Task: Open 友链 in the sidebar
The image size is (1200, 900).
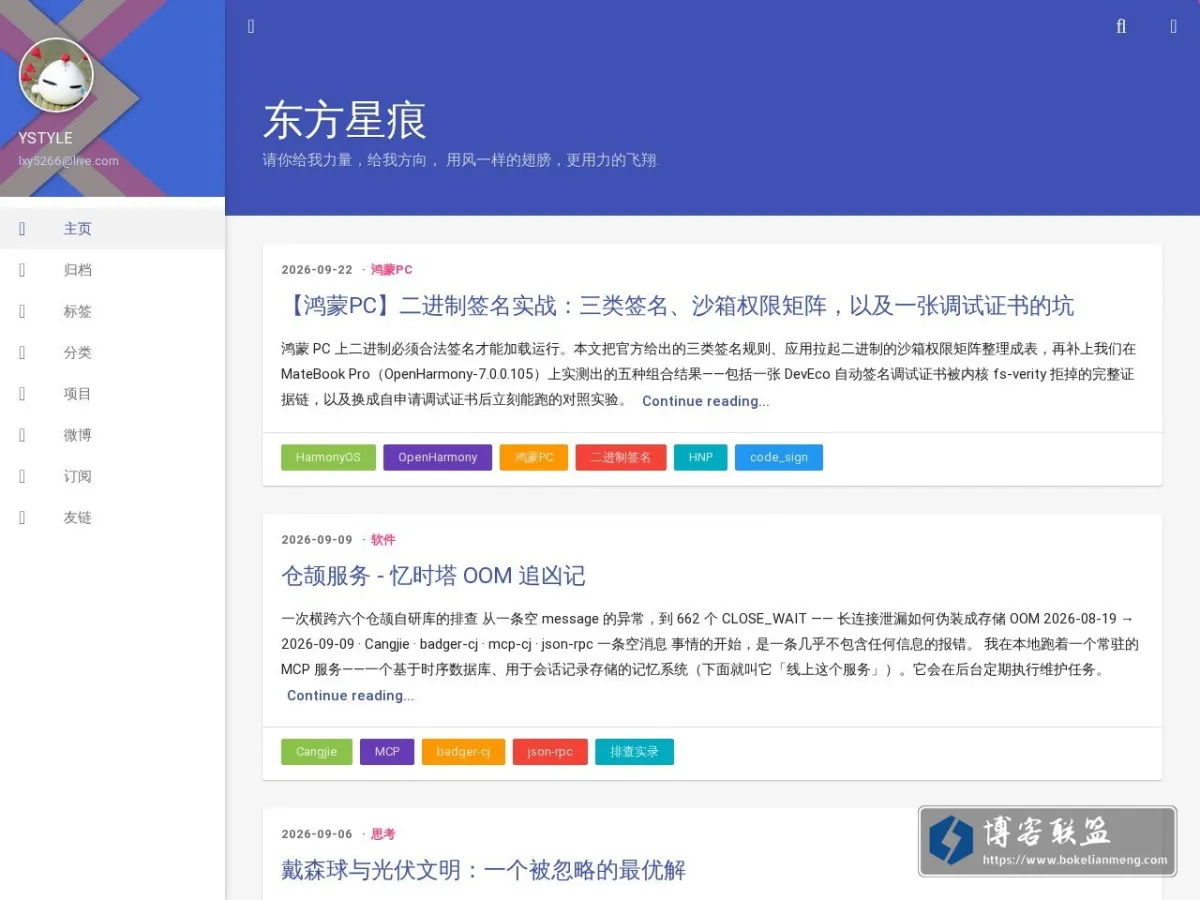Action: [x=112, y=517]
